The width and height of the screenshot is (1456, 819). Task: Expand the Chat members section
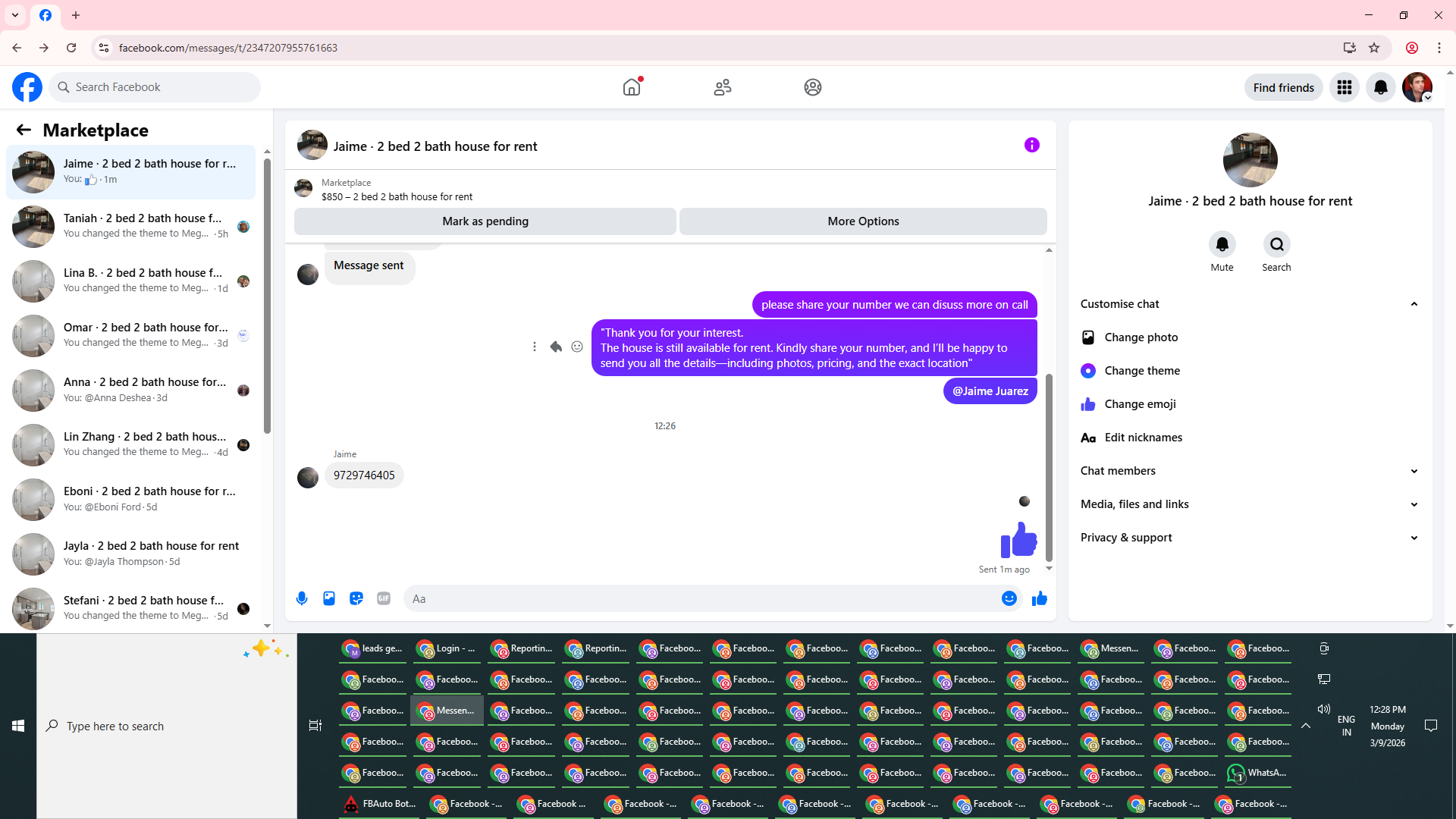(1414, 471)
